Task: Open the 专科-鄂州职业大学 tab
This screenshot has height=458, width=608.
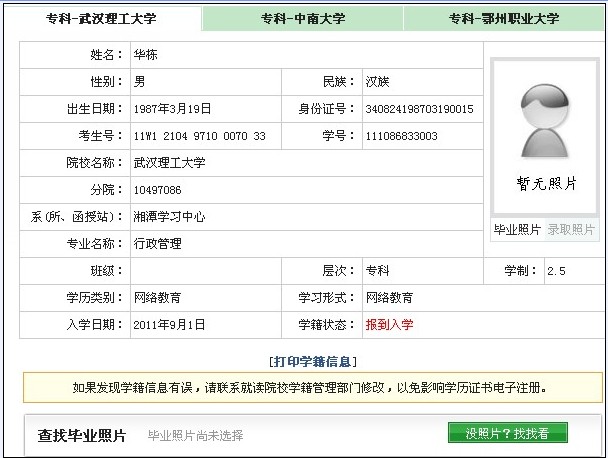Action: 504,18
